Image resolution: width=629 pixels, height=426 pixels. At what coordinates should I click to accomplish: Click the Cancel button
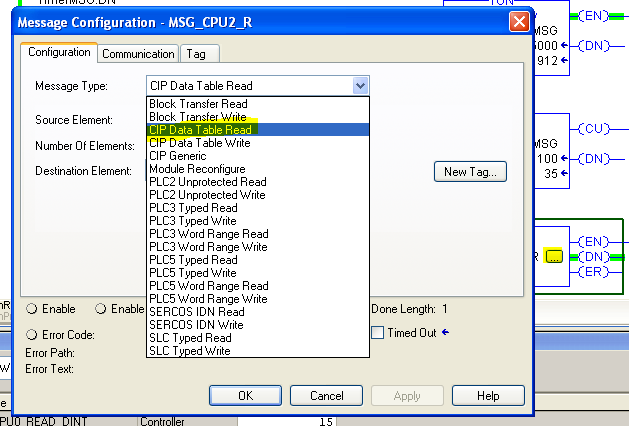[x=326, y=396]
